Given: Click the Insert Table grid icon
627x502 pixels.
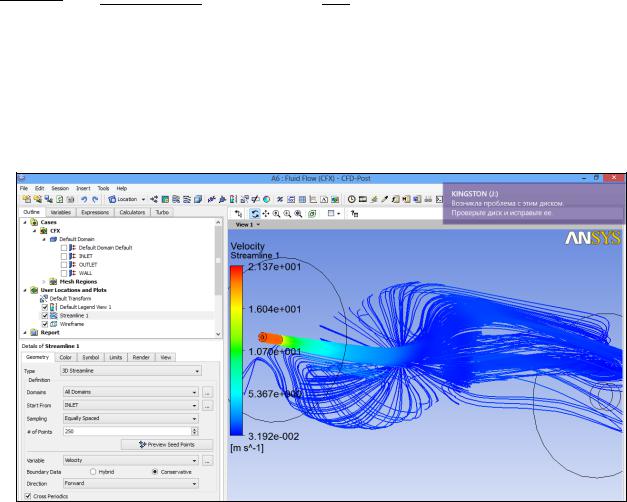Looking at the screenshot, I should click(x=302, y=199).
